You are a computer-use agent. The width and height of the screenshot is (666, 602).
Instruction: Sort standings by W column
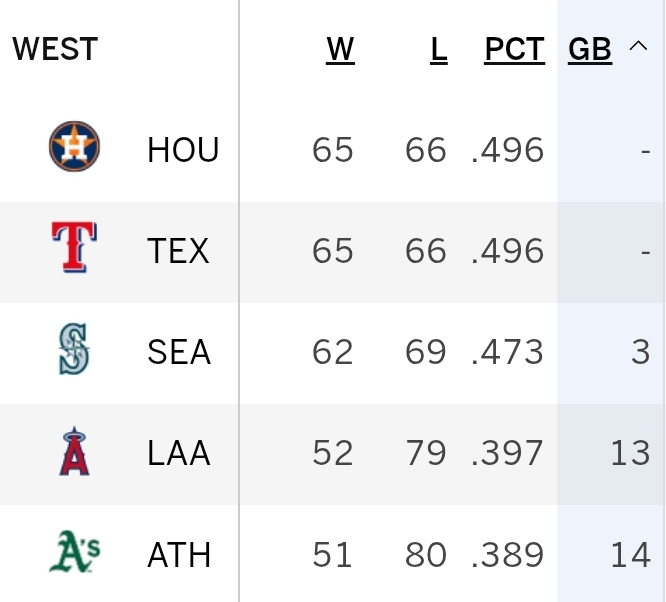coord(340,50)
